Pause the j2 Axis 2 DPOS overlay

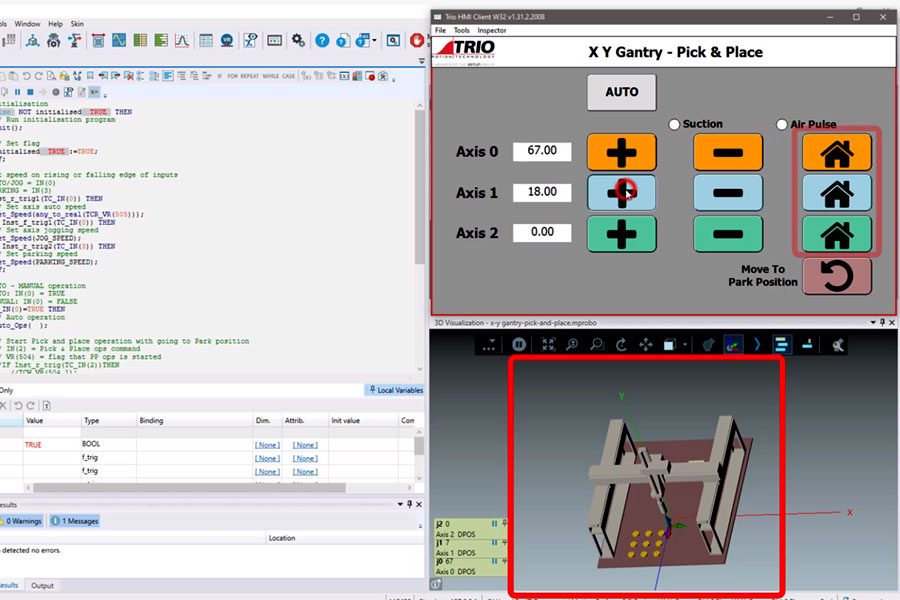click(494, 524)
